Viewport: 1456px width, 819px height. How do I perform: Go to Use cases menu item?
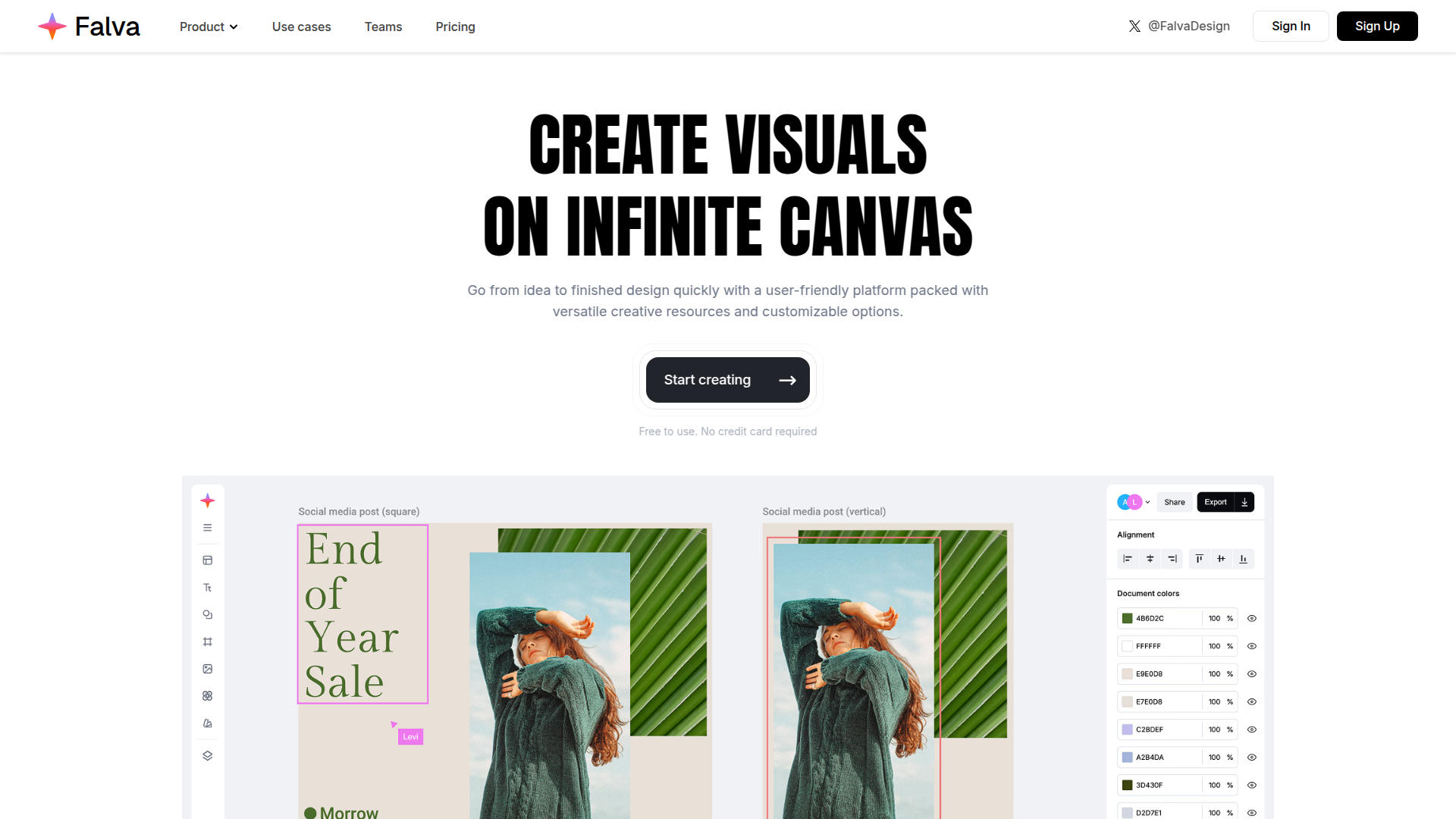(x=301, y=27)
